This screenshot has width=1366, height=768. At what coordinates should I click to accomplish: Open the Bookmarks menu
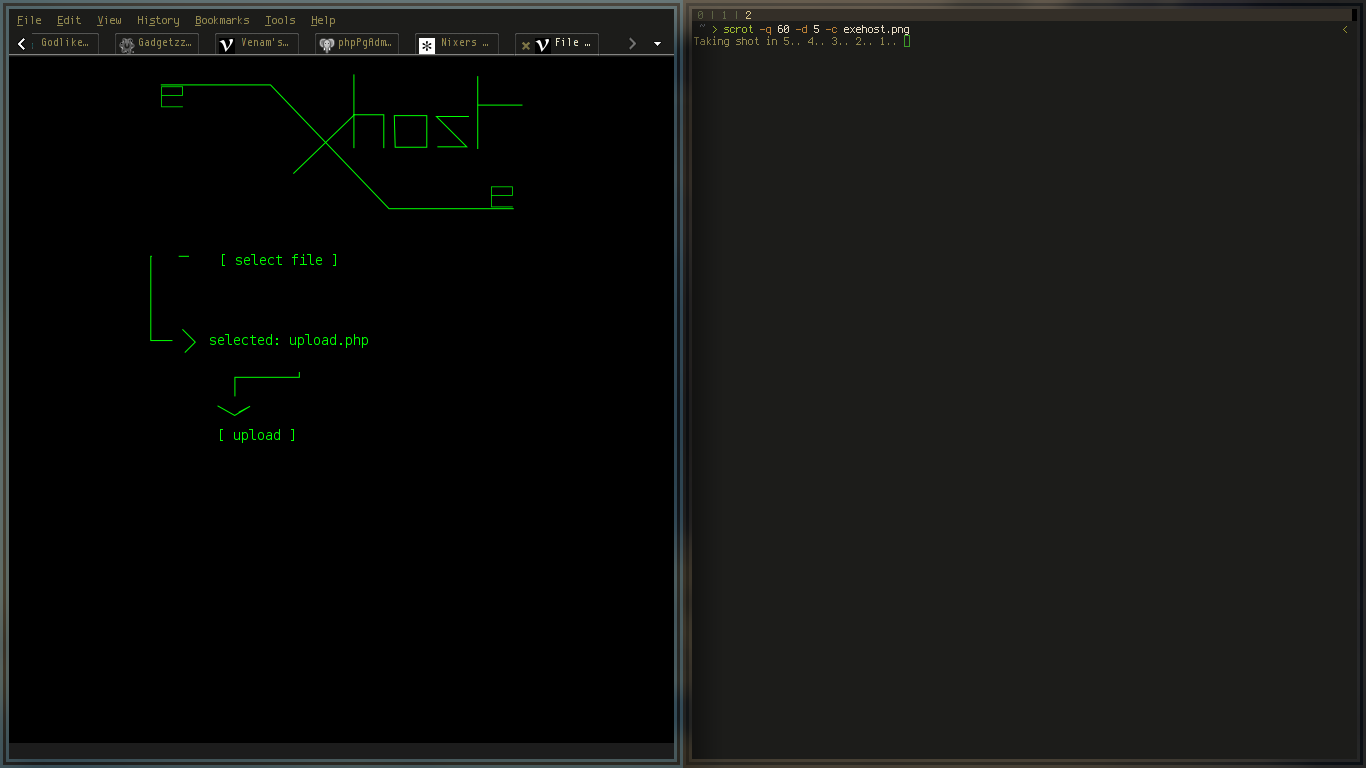pyautogui.click(x=222, y=20)
